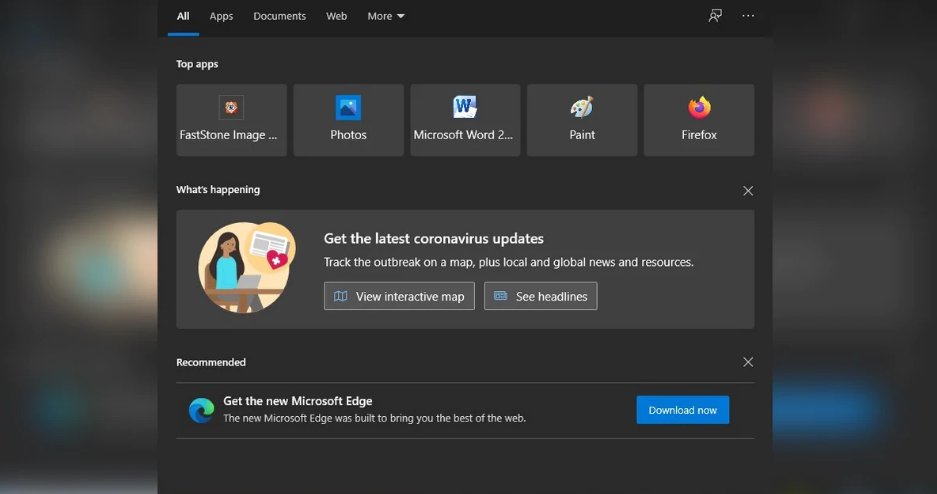Click the Download now button

682,410
